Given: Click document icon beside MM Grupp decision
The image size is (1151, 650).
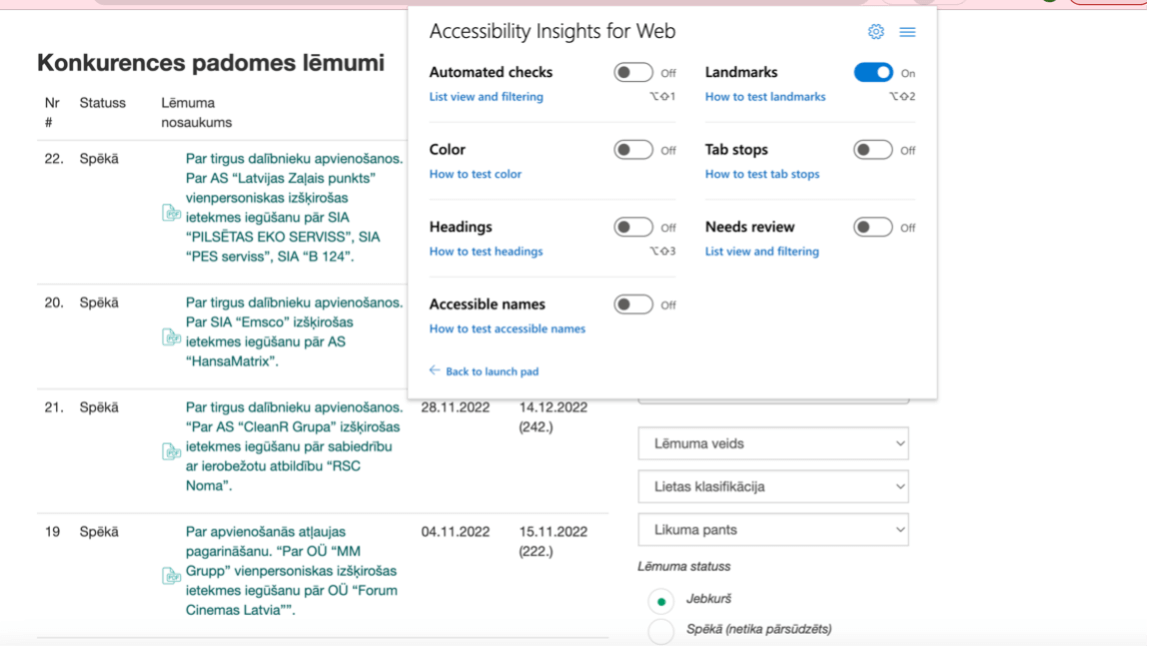Looking at the screenshot, I should coord(171,576).
